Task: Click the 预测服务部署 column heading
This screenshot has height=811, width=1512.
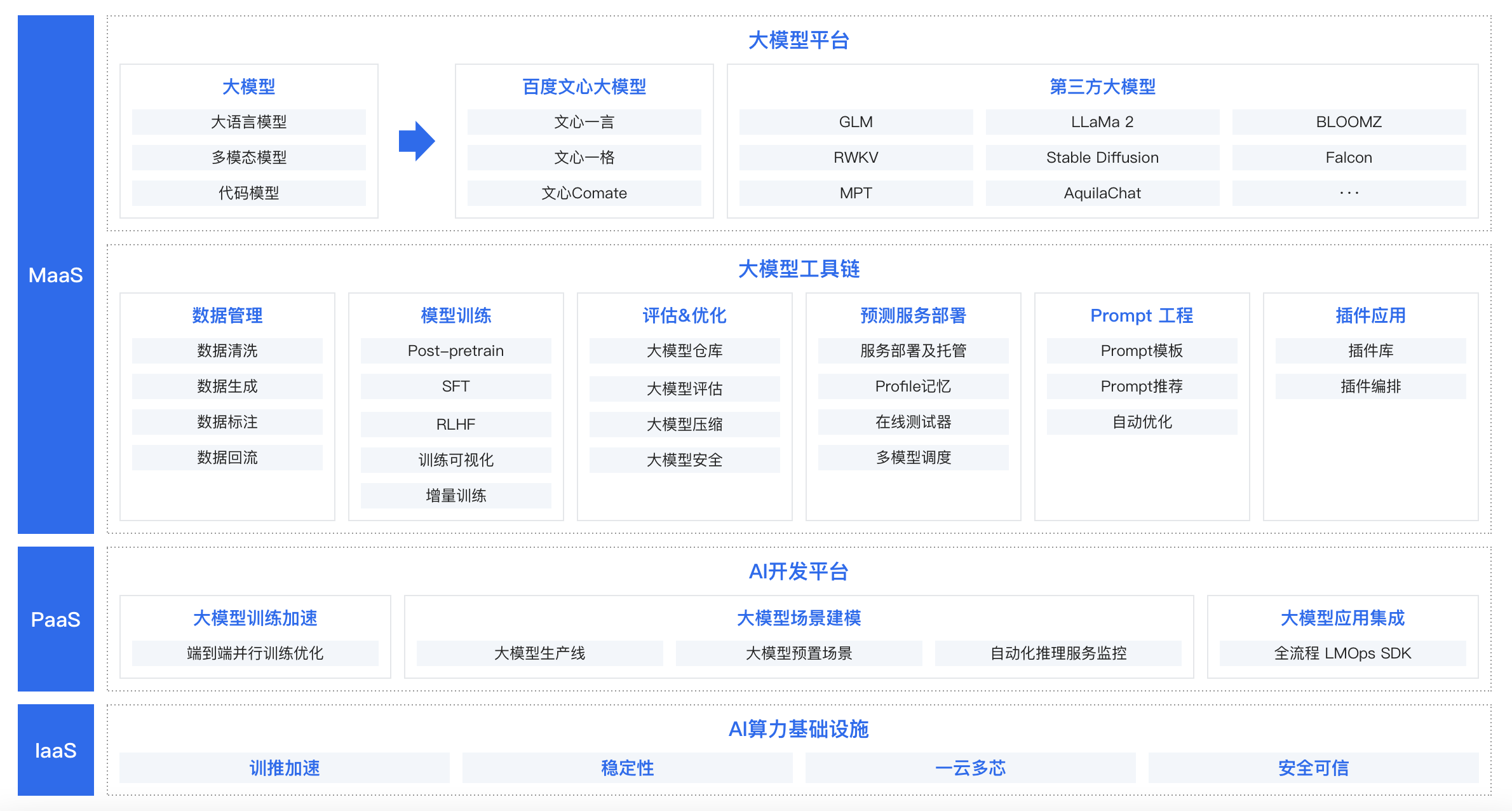Action: click(x=914, y=315)
